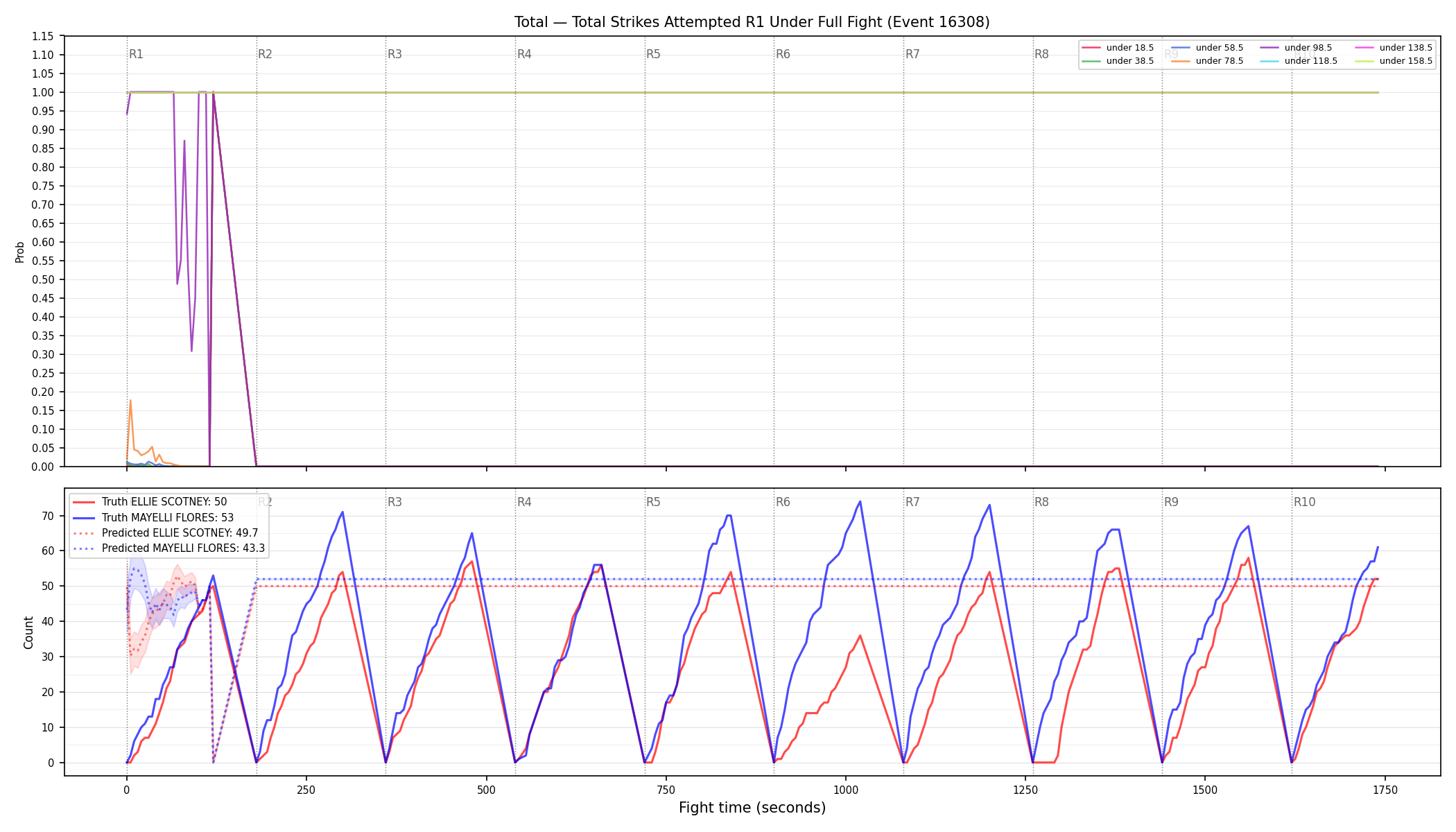Click the 40 tick on the Count axis

tap(48, 621)
